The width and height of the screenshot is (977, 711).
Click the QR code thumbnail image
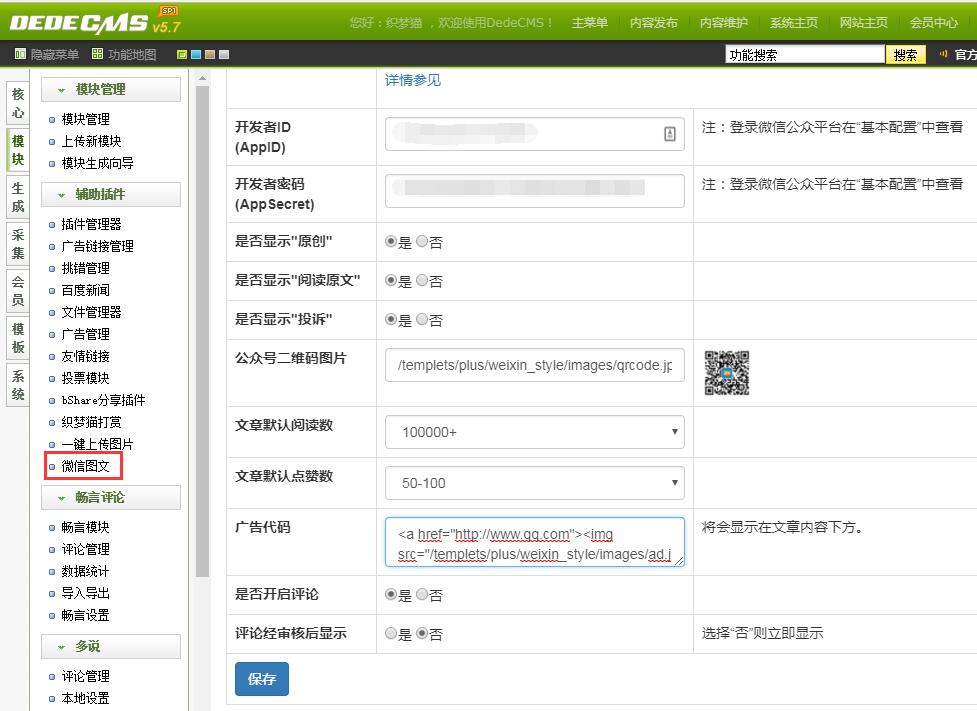click(x=727, y=372)
